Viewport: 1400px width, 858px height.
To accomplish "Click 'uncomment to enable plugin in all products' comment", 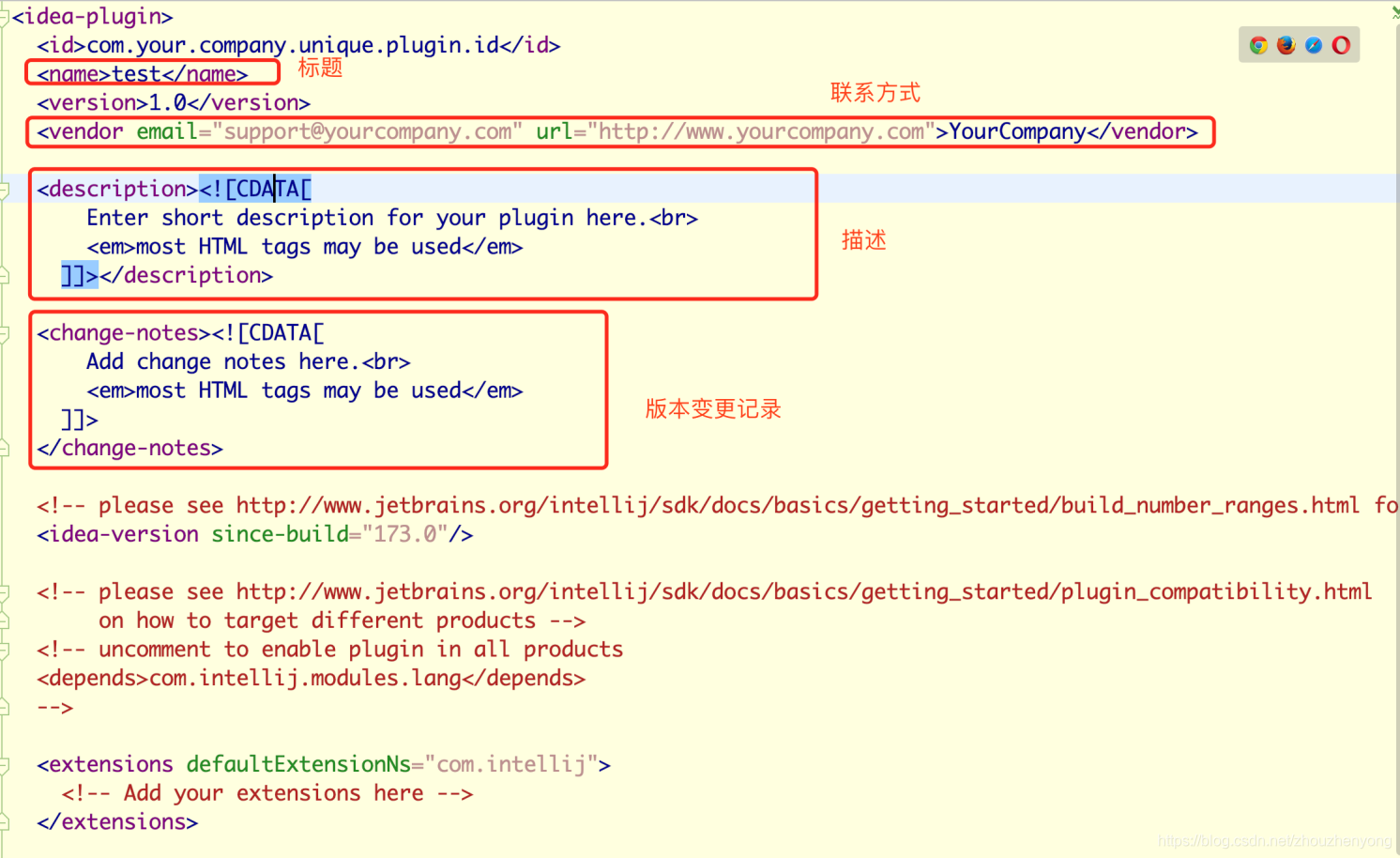I will tap(329, 650).
